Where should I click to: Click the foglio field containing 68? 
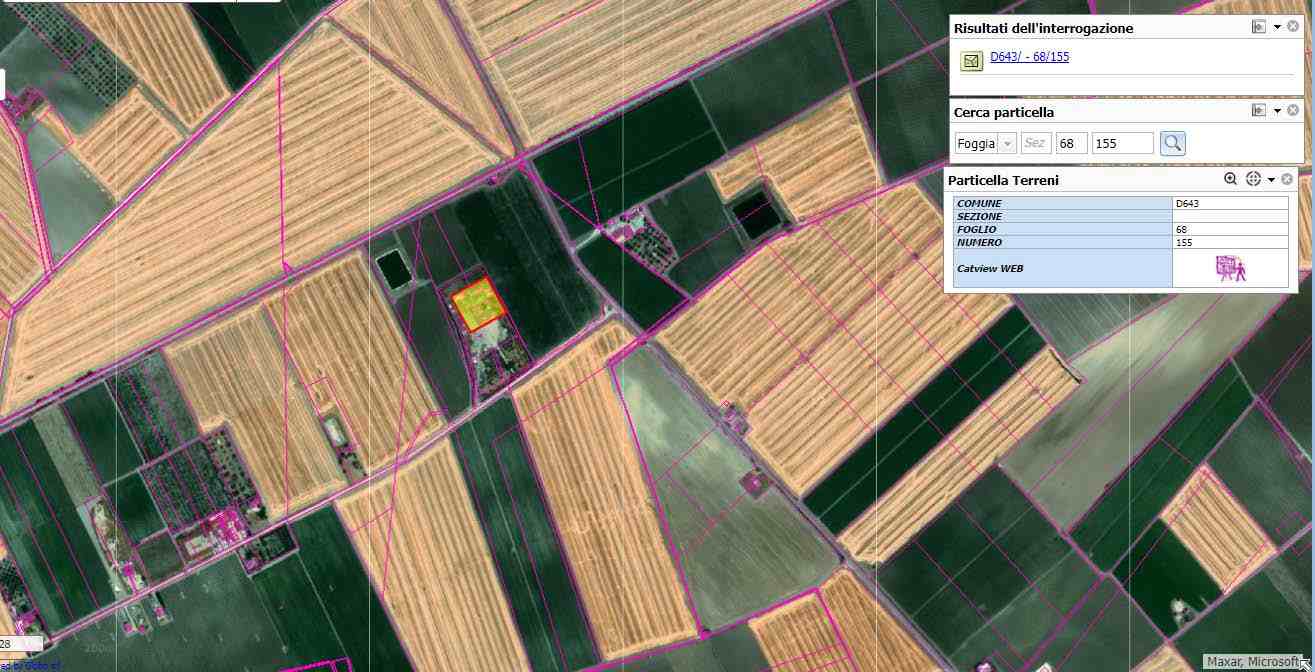(1071, 143)
